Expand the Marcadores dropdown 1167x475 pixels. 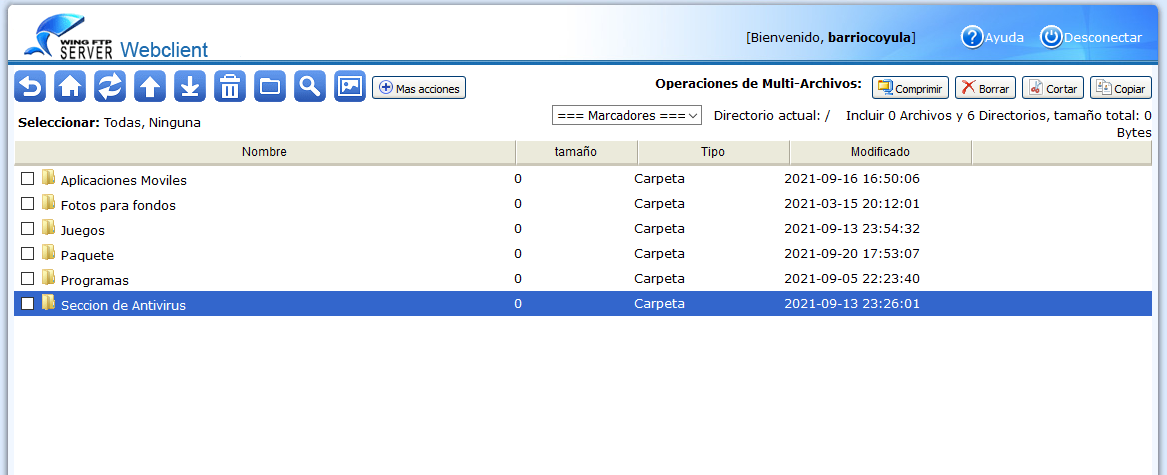[627, 116]
